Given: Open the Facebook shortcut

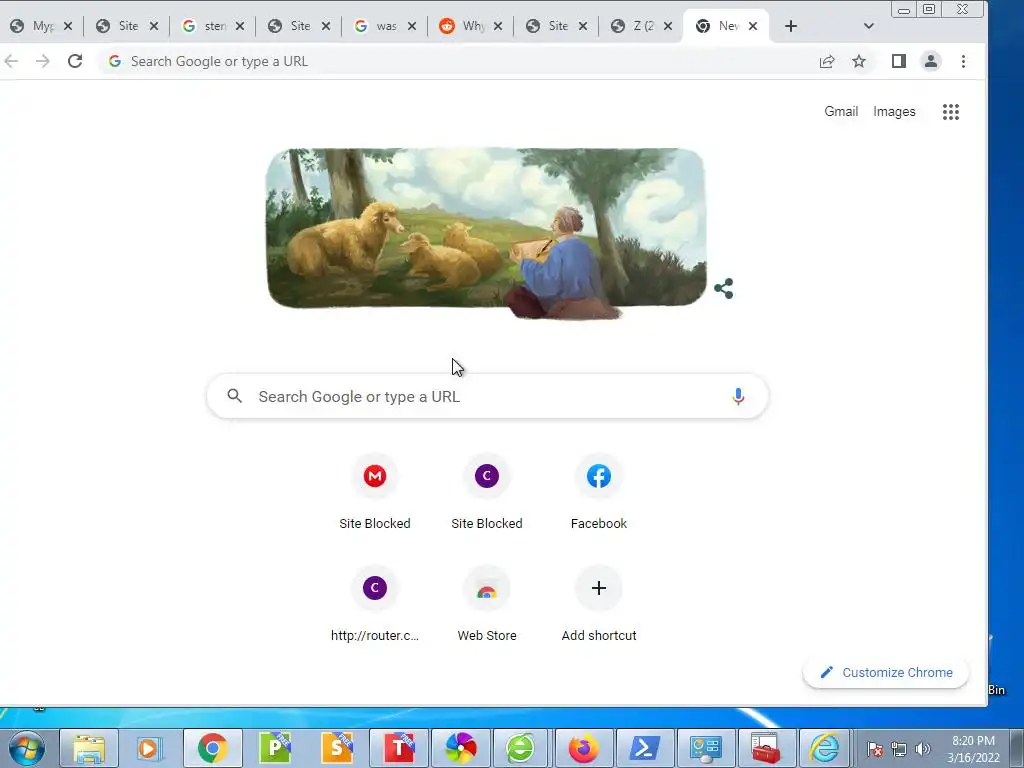Looking at the screenshot, I should click(599, 493).
